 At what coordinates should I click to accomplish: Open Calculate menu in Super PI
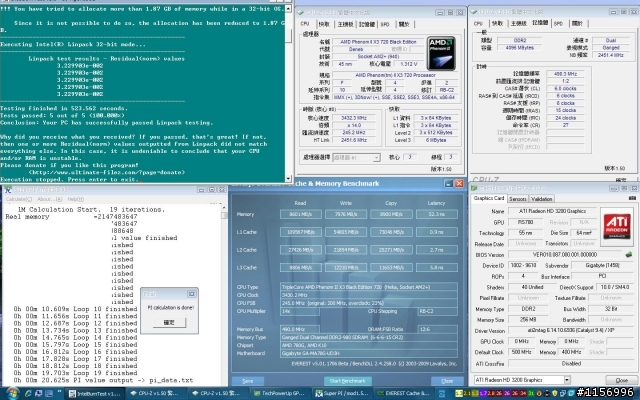(19, 199)
